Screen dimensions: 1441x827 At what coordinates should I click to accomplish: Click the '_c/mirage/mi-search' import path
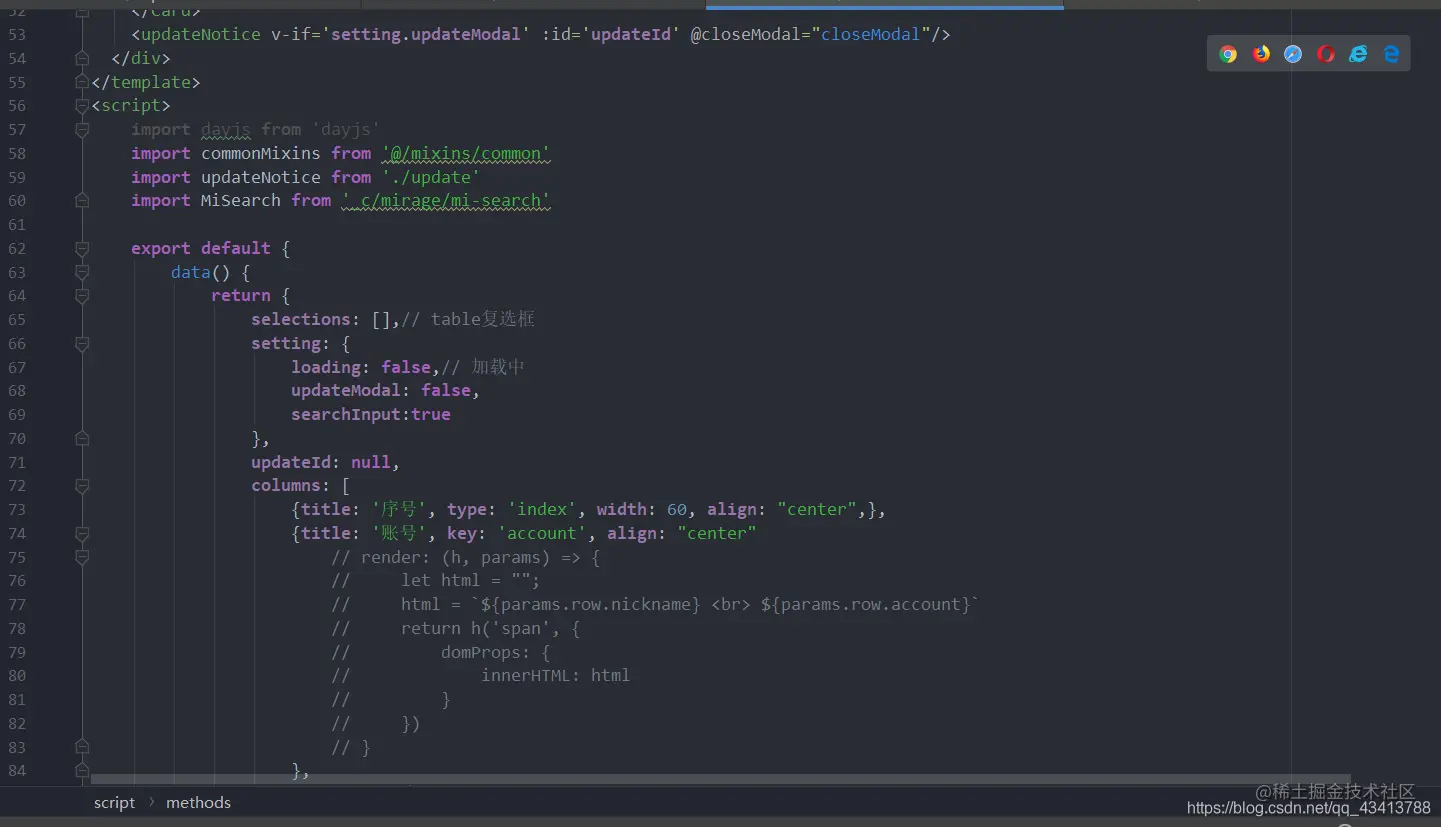[446, 200]
